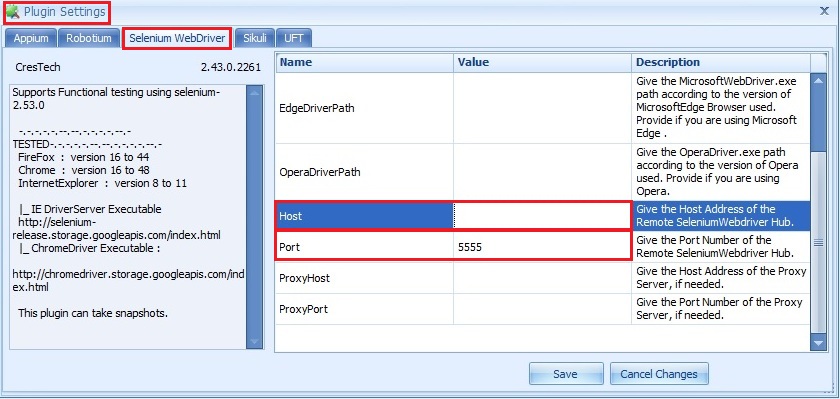Image resolution: width=840 pixels, height=399 pixels.
Task: Select the OperaDriverPath row name
Action: pyautogui.click(x=365, y=172)
